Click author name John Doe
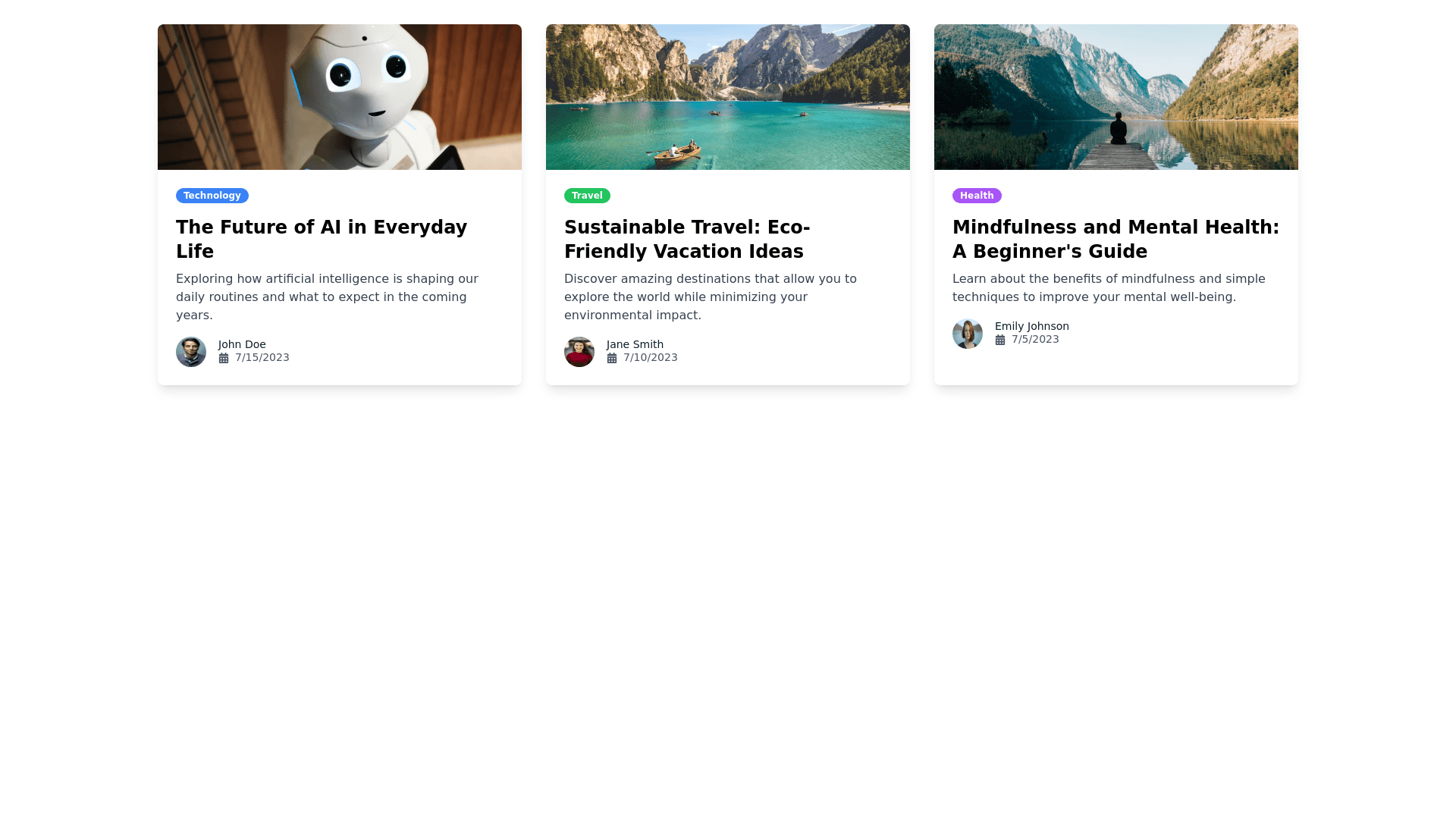 tap(242, 344)
